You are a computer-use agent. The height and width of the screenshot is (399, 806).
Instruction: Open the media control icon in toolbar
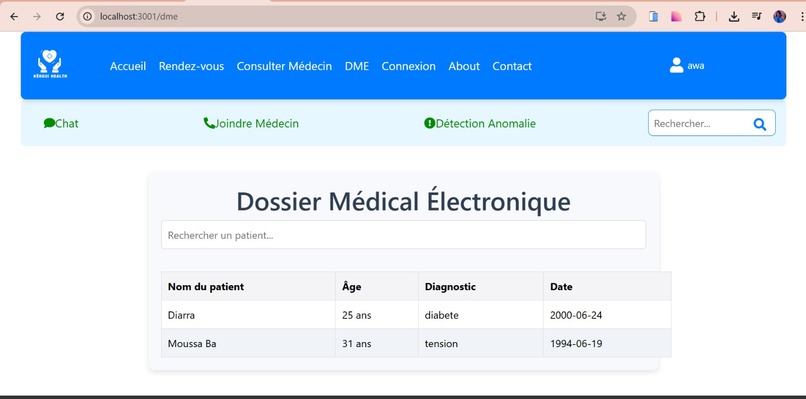(757, 16)
